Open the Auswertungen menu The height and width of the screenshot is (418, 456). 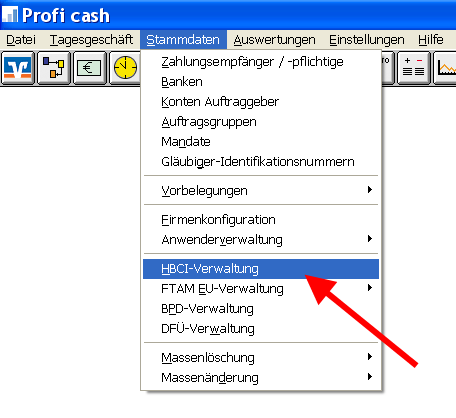tap(274, 40)
